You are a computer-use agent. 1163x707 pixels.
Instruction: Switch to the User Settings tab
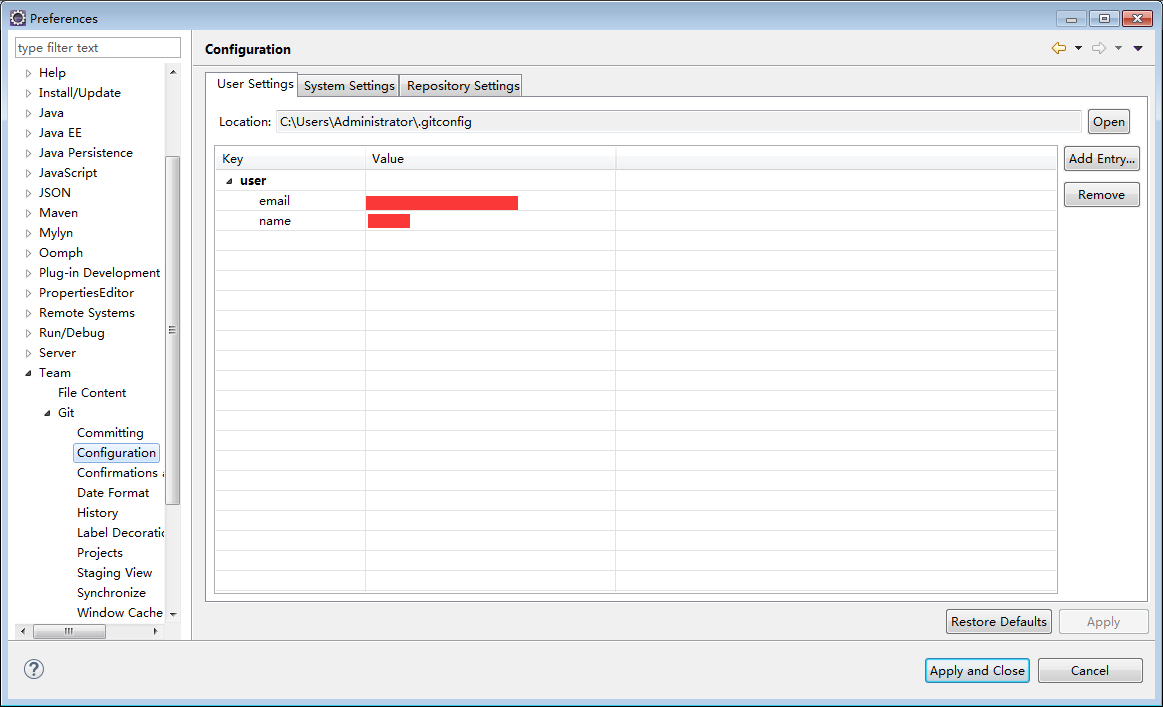coord(254,84)
